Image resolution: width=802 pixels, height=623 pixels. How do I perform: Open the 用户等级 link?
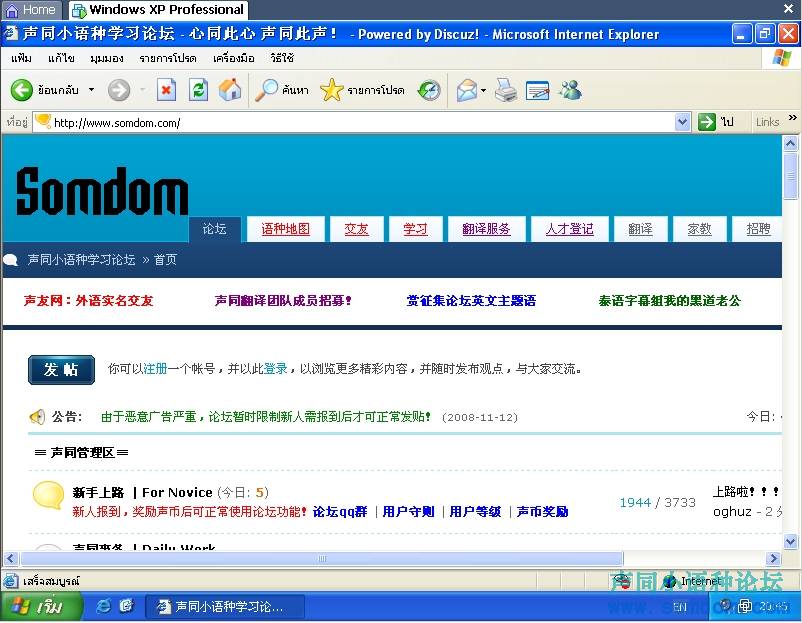click(475, 511)
